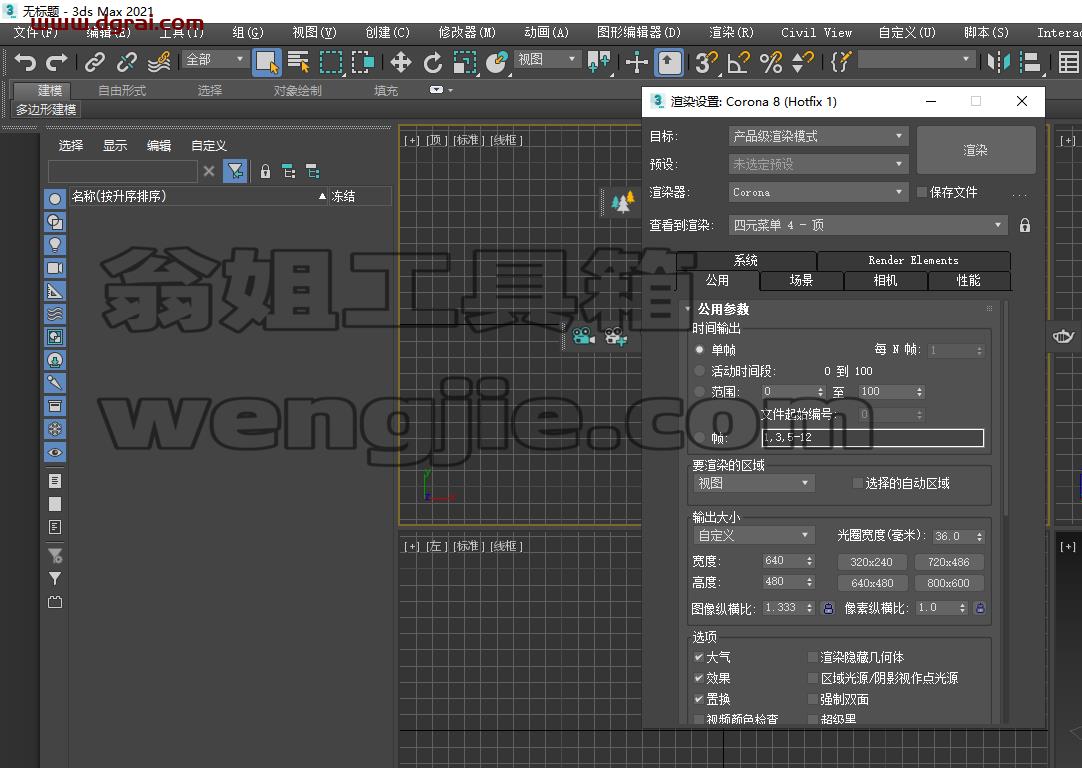Screen dimensions: 1082x768
Task: Toggle the Spinner Snap icon
Action: [x=803, y=62]
